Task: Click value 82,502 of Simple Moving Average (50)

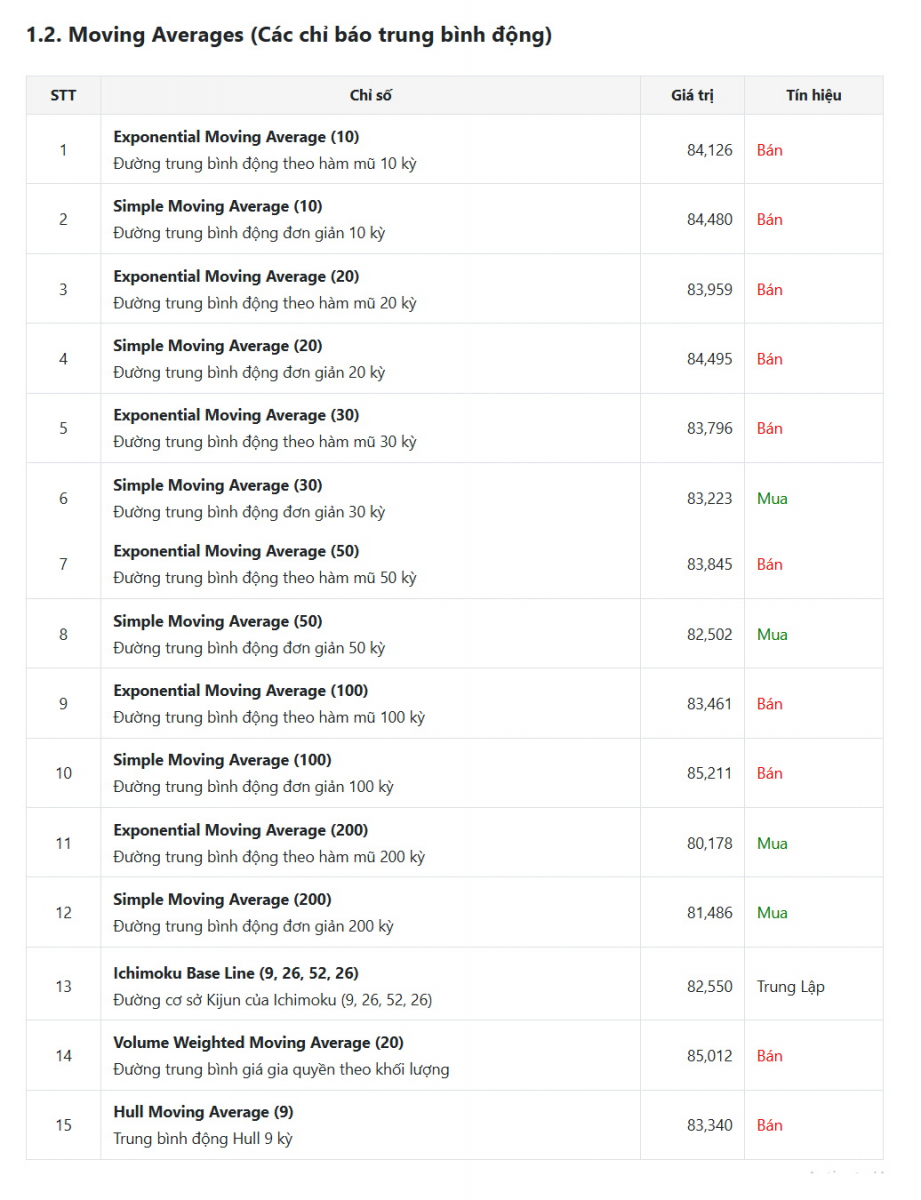Action: pyautogui.click(x=709, y=634)
